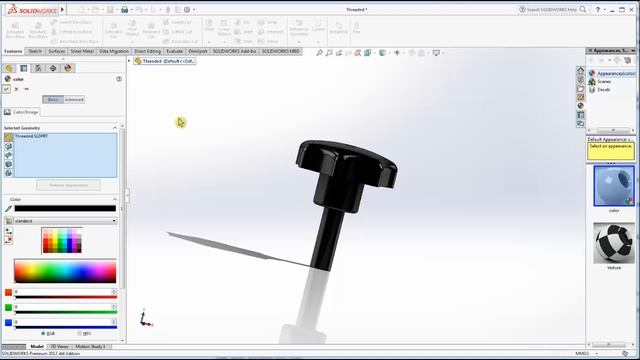Viewport: 640px width, 360px height.
Task: Click the red channel slider
Action: click(x=66, y=297)
